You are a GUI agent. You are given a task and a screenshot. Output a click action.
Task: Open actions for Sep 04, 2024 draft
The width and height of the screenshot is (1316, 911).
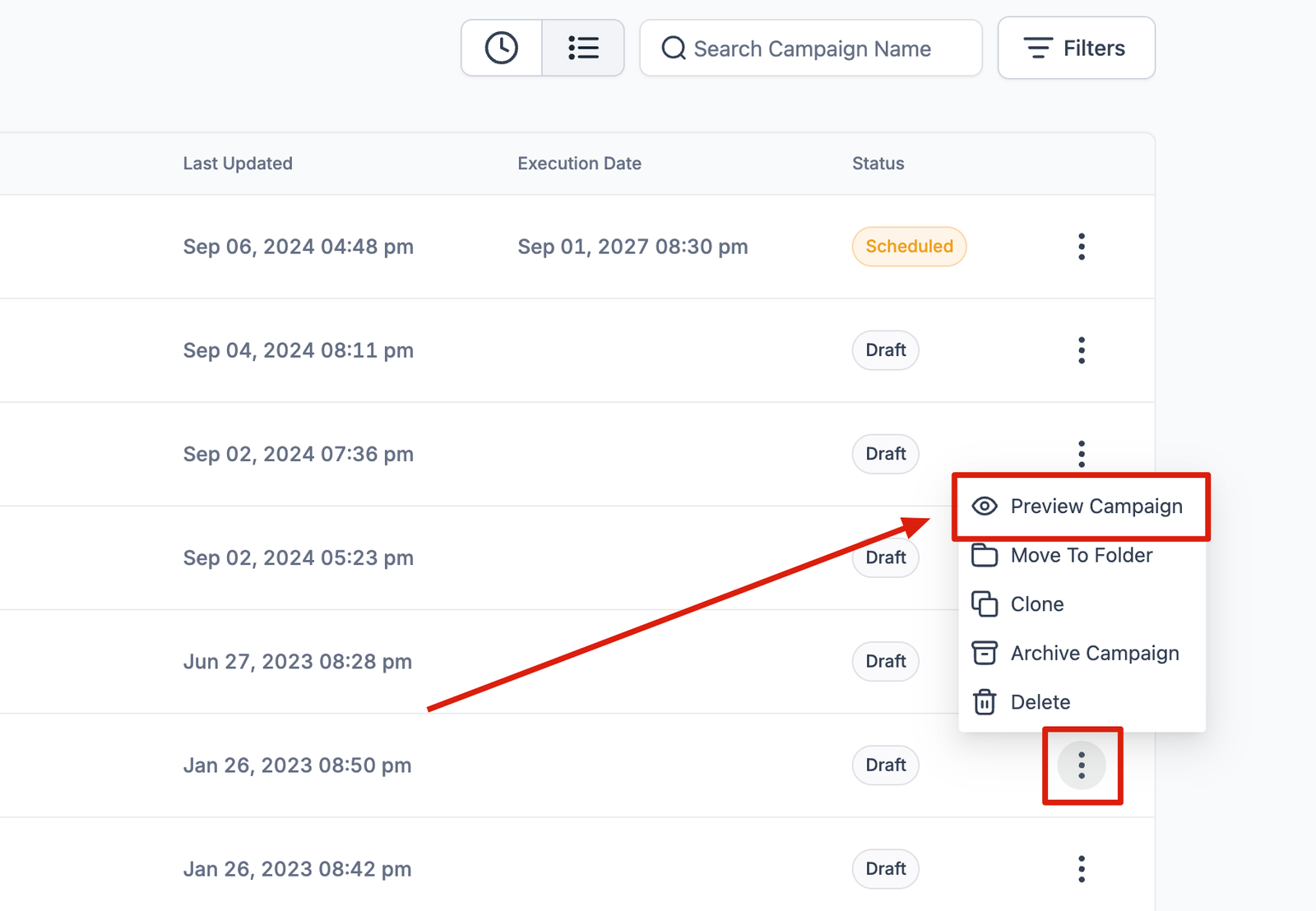[1081, 350]
